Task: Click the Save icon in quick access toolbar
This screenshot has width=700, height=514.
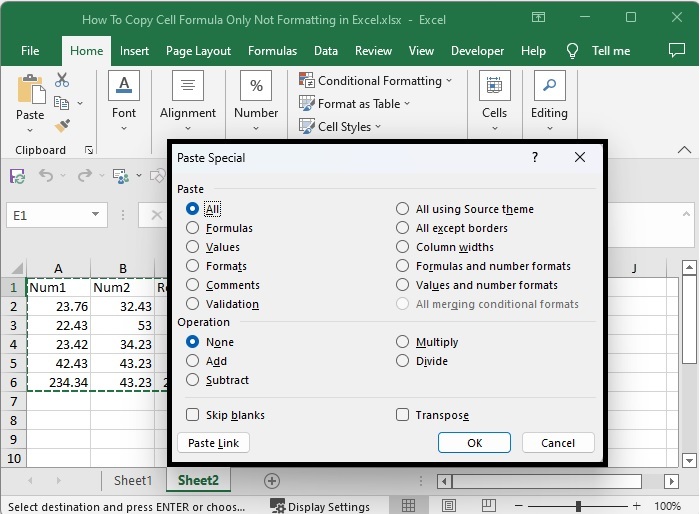Action: pyautogui.click(x=17, y=176)
